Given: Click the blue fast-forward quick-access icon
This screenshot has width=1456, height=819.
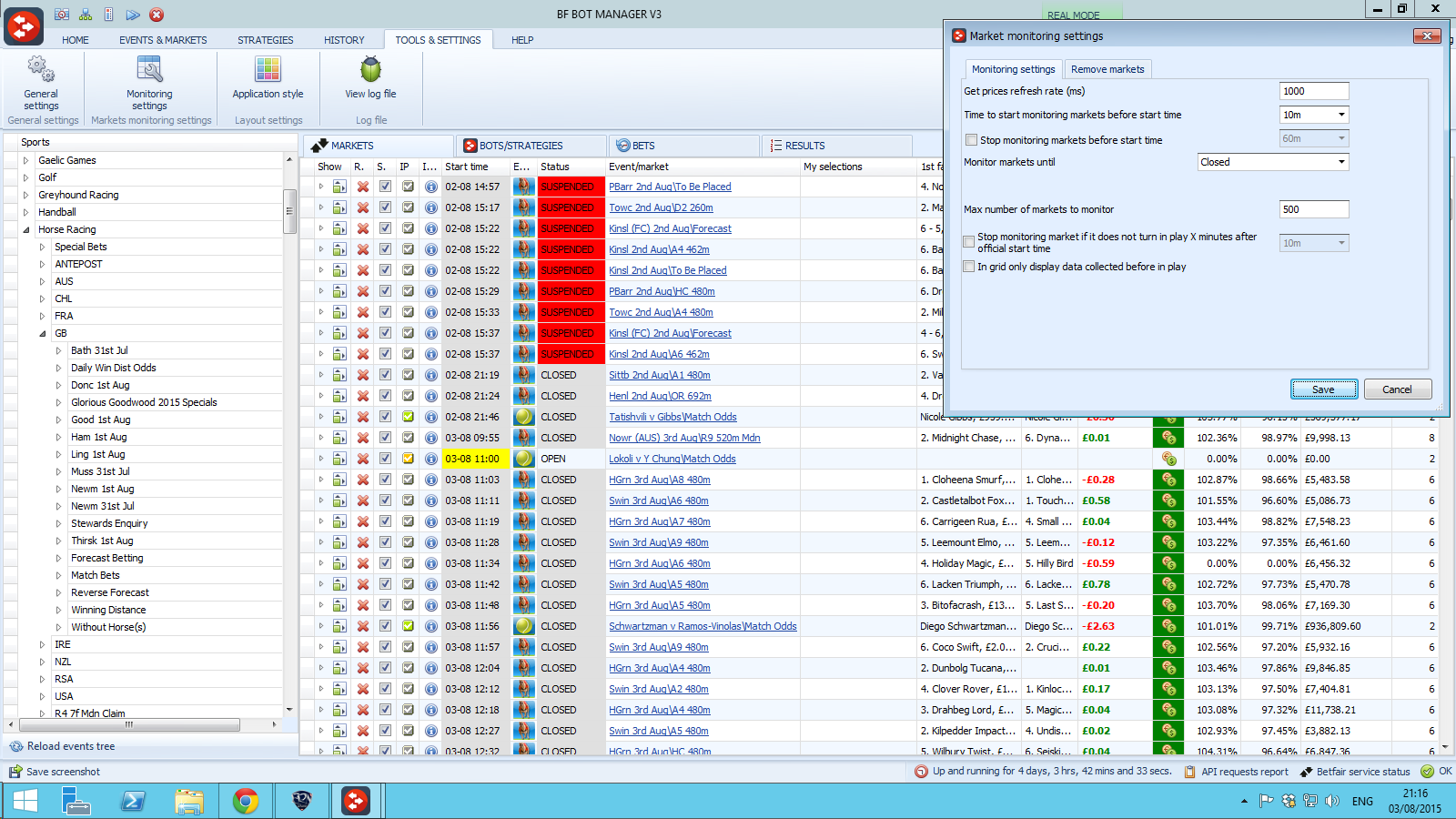Looking at the screenshot, I should [x=133, y=15].
